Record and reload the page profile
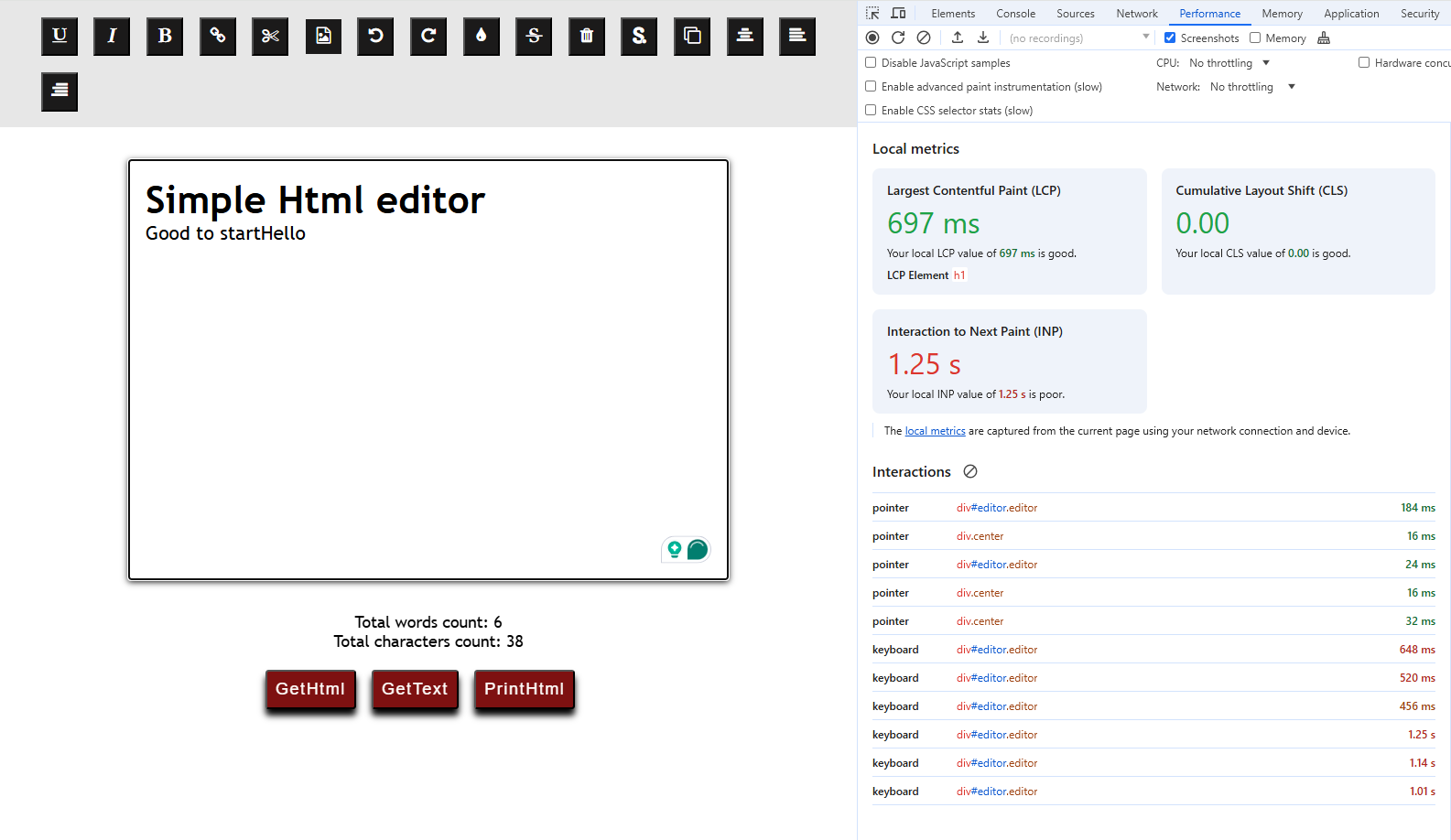 click(898, 38)
